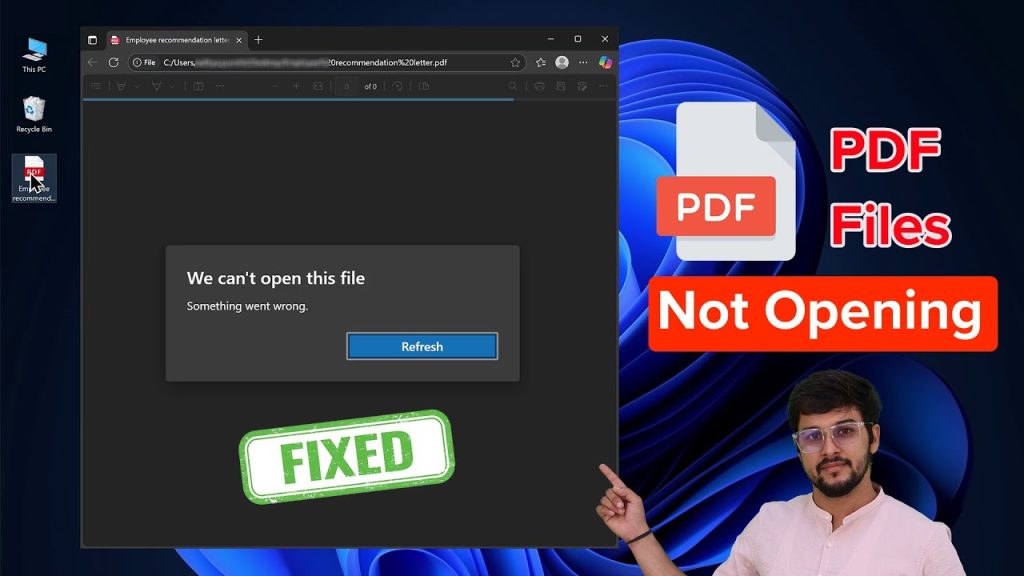Close the Employee recommendation letter tab

239,40
